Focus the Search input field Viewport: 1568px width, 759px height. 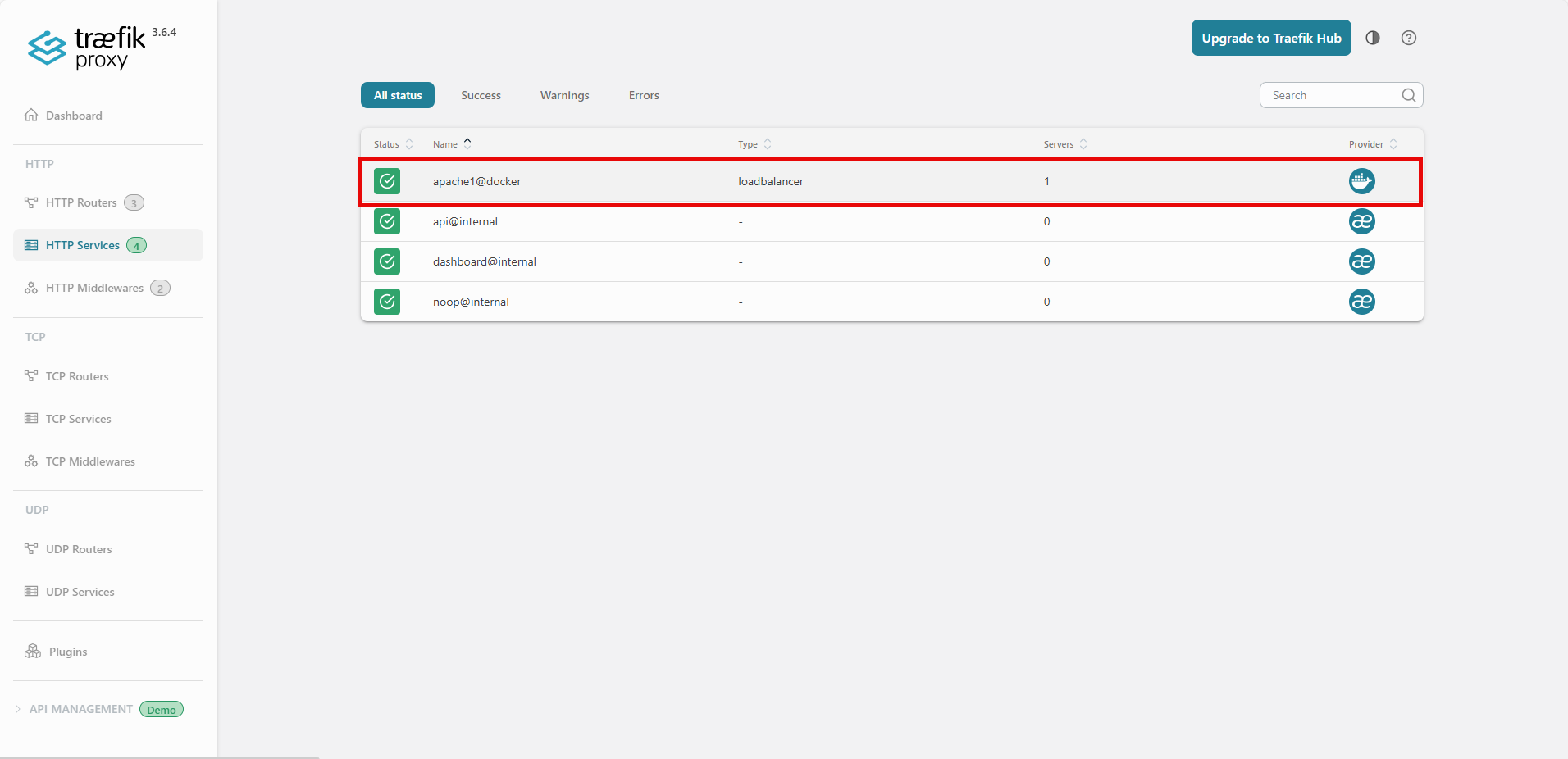1330,95
